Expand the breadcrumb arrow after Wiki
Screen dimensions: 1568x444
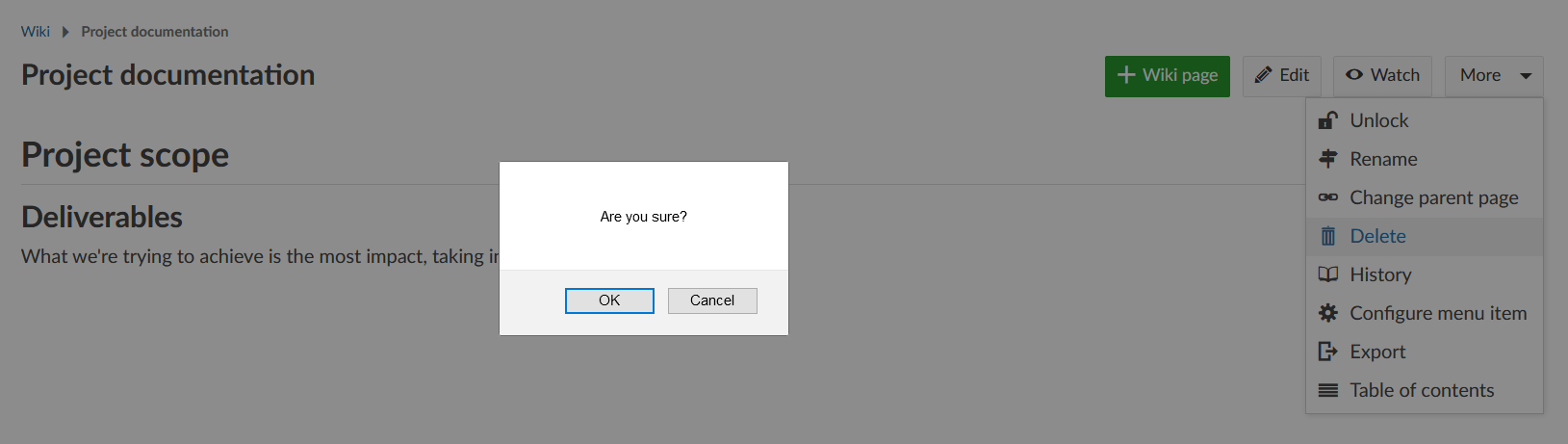[x=65, y=32]
